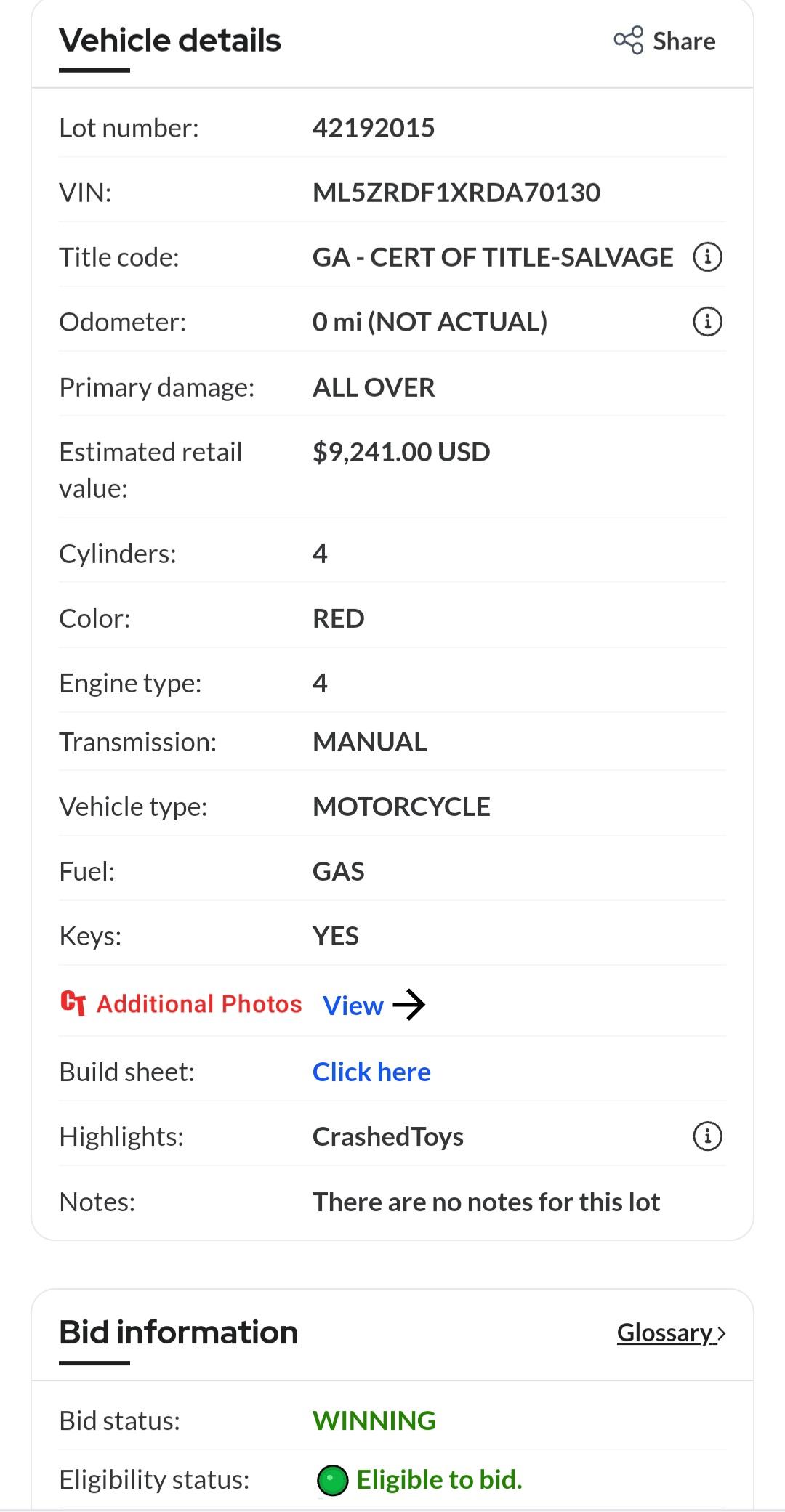Screen dimensions: 785x1512
Task: Click the Eligible to bid text
Action: (x=440, y=1480)
